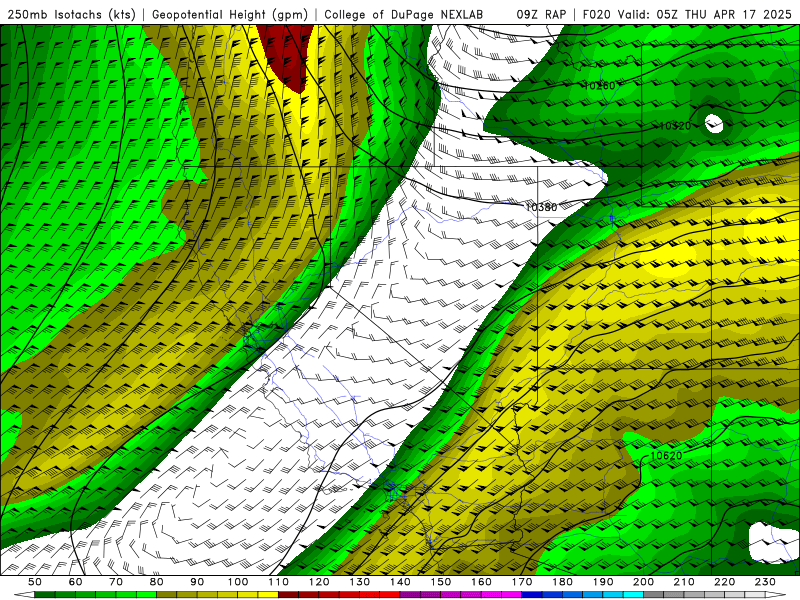Click the "F020" forecast hour label
Screen dimensions: 800x600
tap(596, 14)
